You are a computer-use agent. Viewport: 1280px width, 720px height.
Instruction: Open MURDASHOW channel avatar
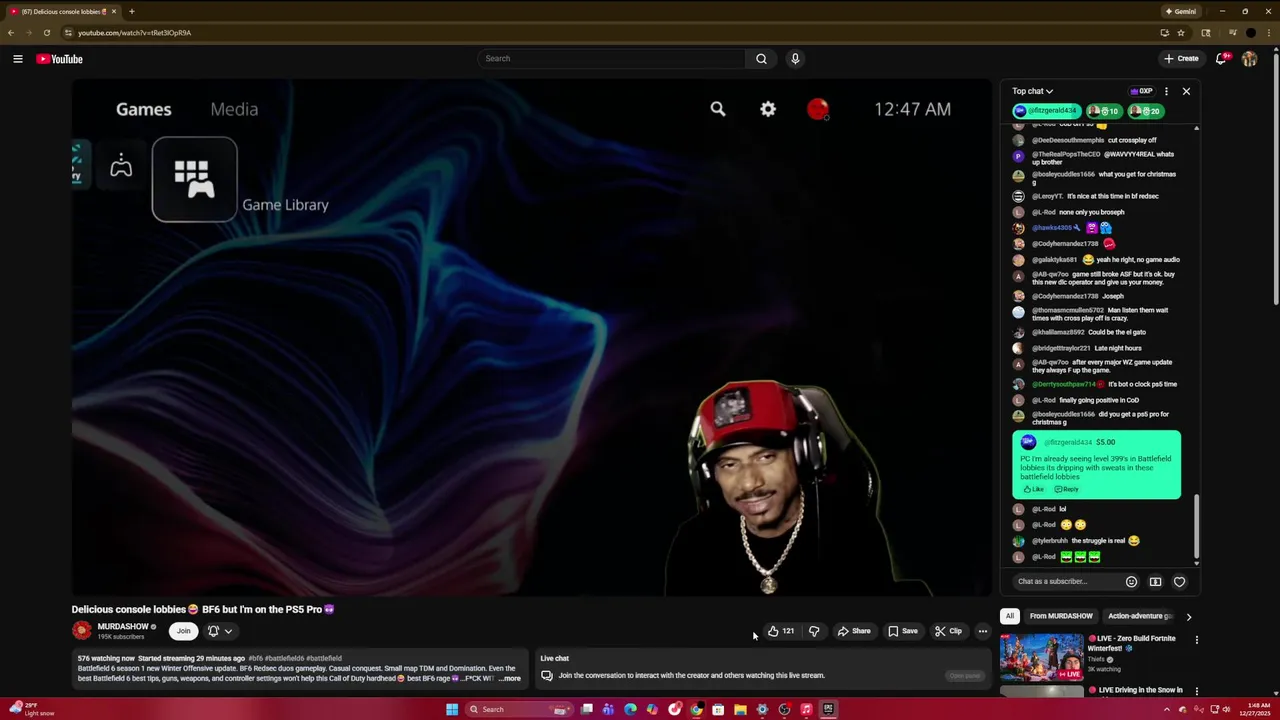tap(81, 631)
